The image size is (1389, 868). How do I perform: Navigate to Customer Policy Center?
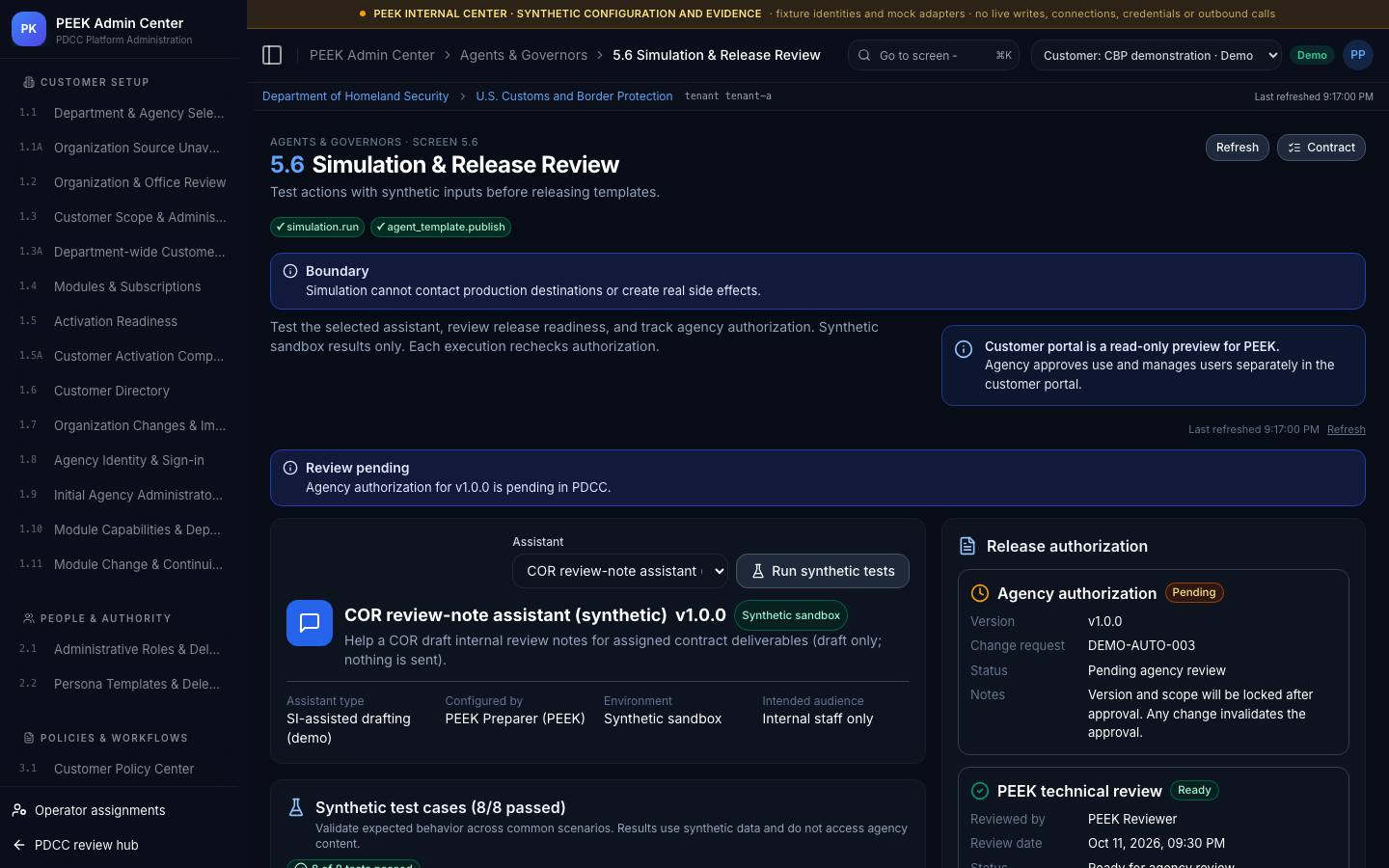[123, 769]
